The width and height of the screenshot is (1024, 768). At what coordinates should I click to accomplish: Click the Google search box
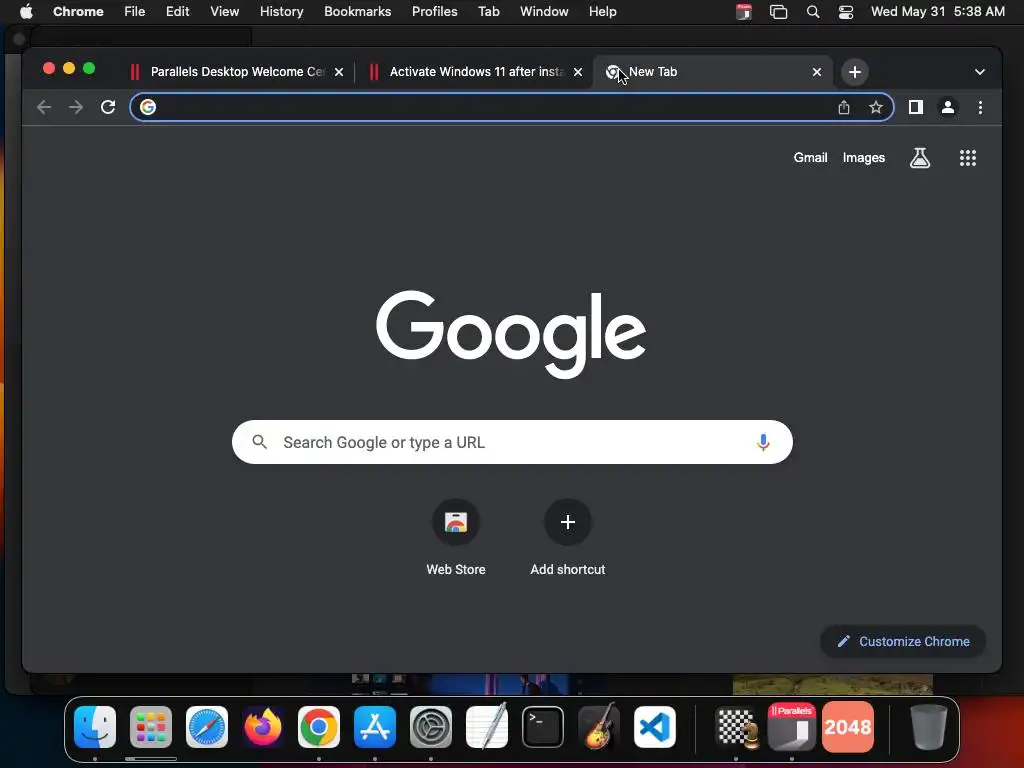pyautogui.click(x=512, y=442)
